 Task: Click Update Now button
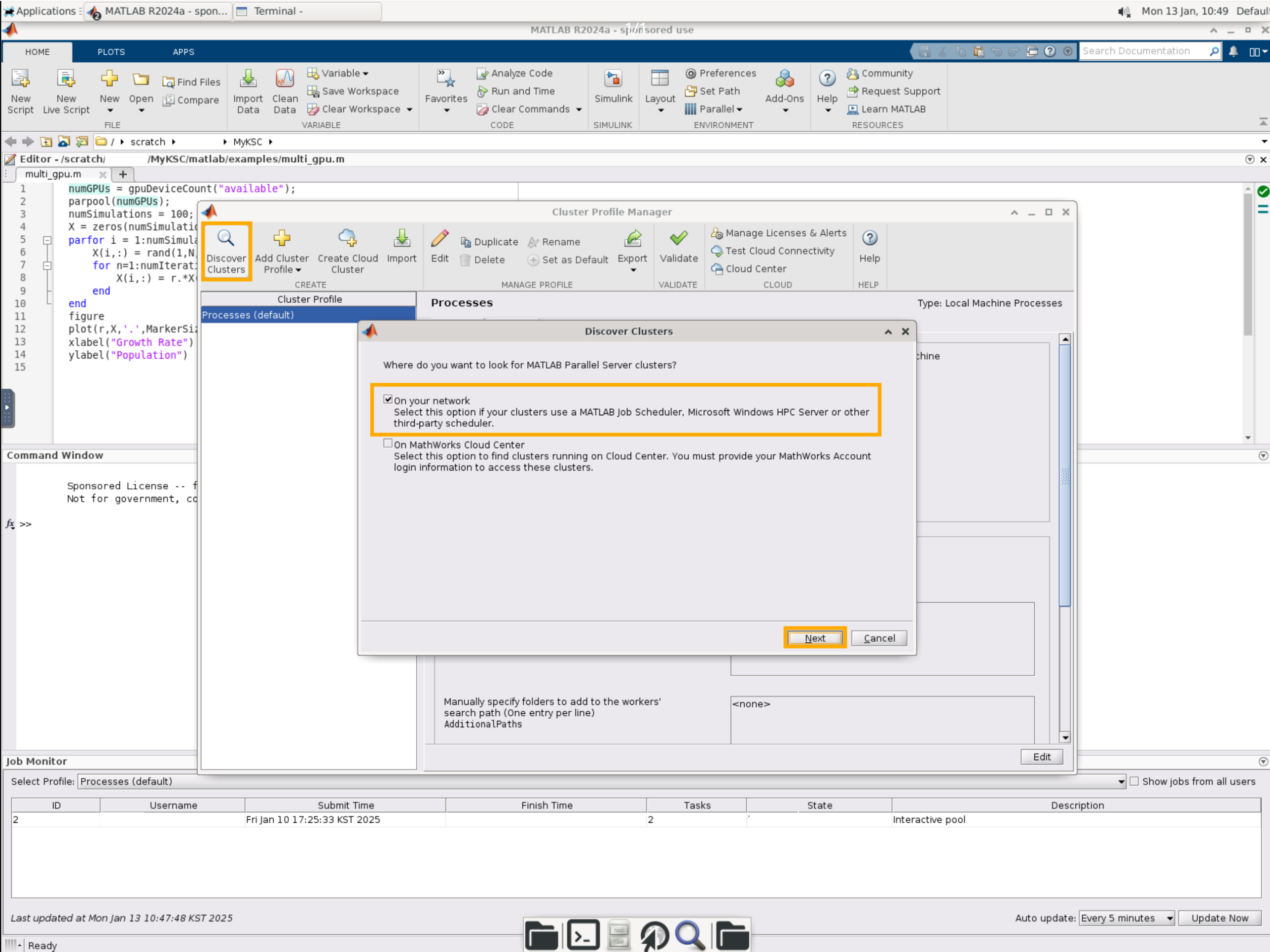click(x=1220, y=918)
